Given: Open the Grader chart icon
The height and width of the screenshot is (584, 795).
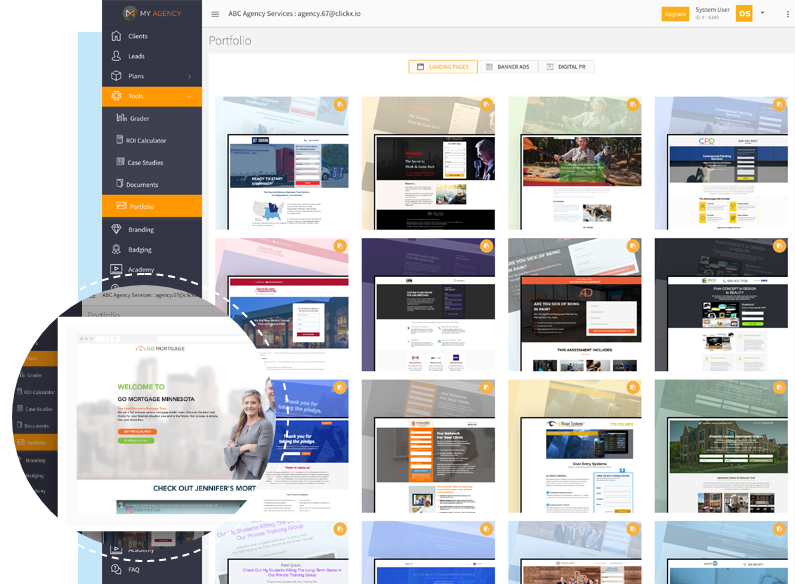Looking at the screenshot, I should tap(121, 118).
